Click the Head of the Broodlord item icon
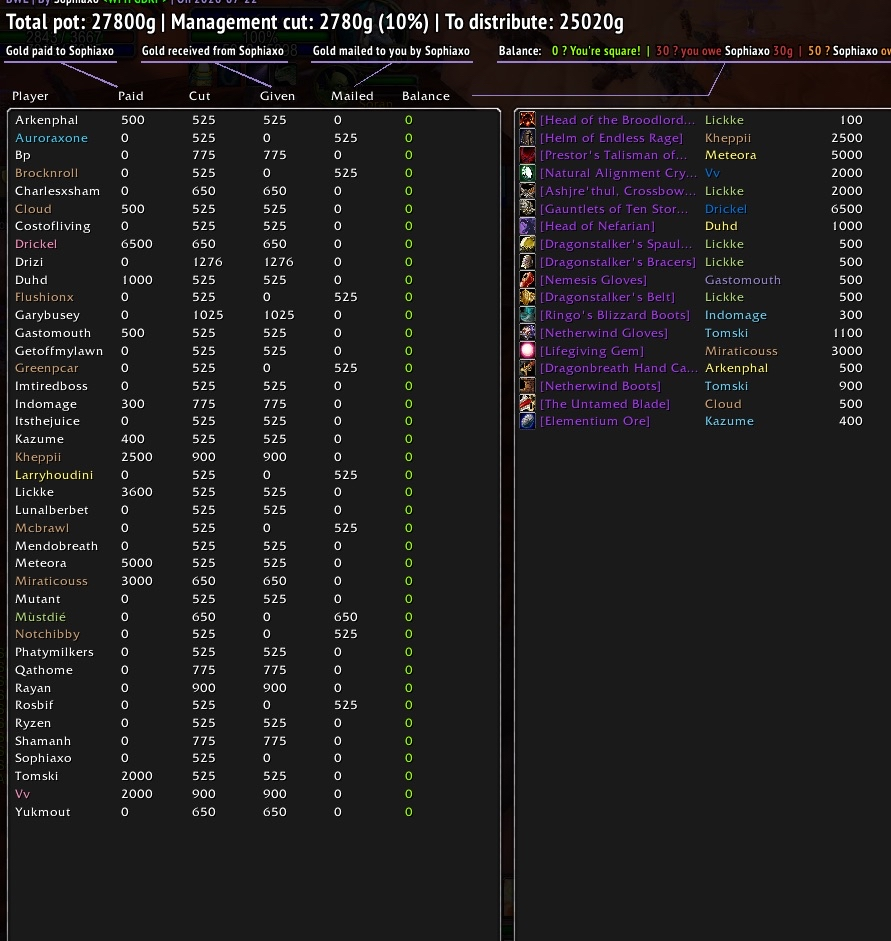891x941 pixels. tap(527, 119)
